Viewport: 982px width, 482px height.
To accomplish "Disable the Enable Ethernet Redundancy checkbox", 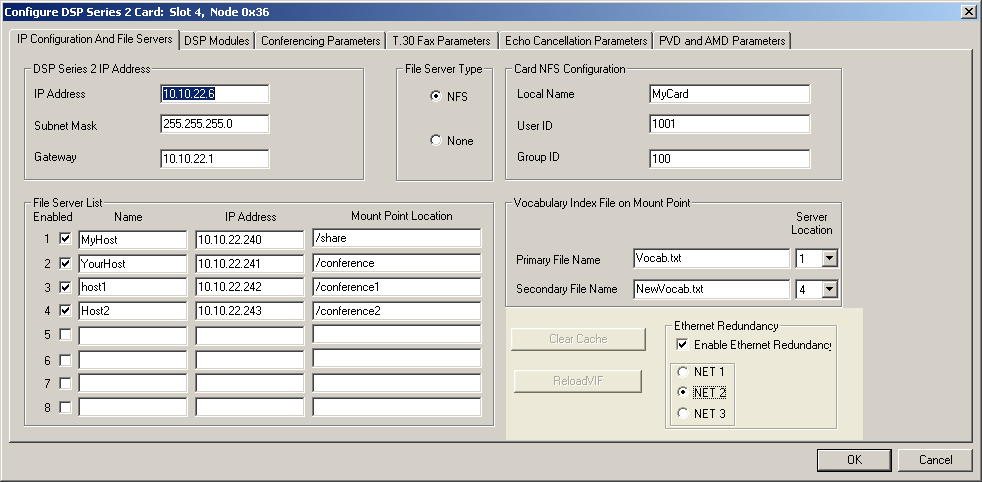I will (x=683, y=345).
